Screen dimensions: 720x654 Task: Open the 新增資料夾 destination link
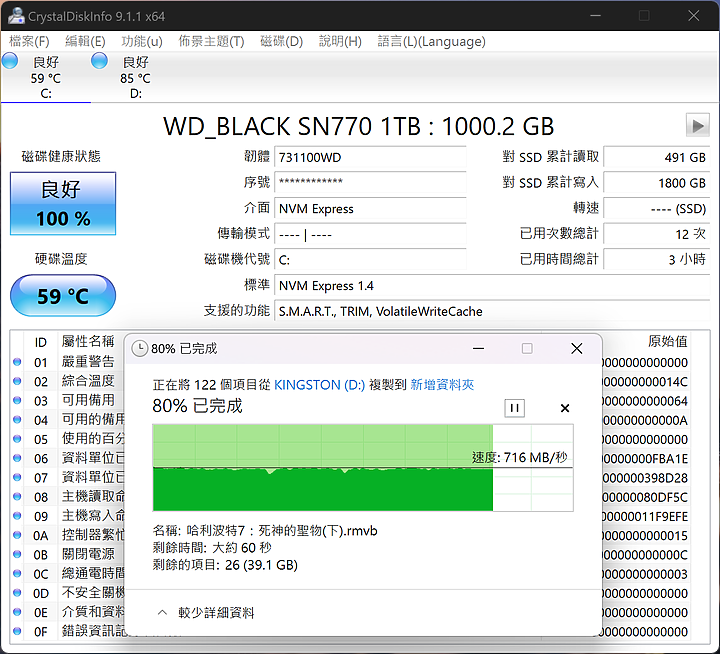[x=442, y=385]
